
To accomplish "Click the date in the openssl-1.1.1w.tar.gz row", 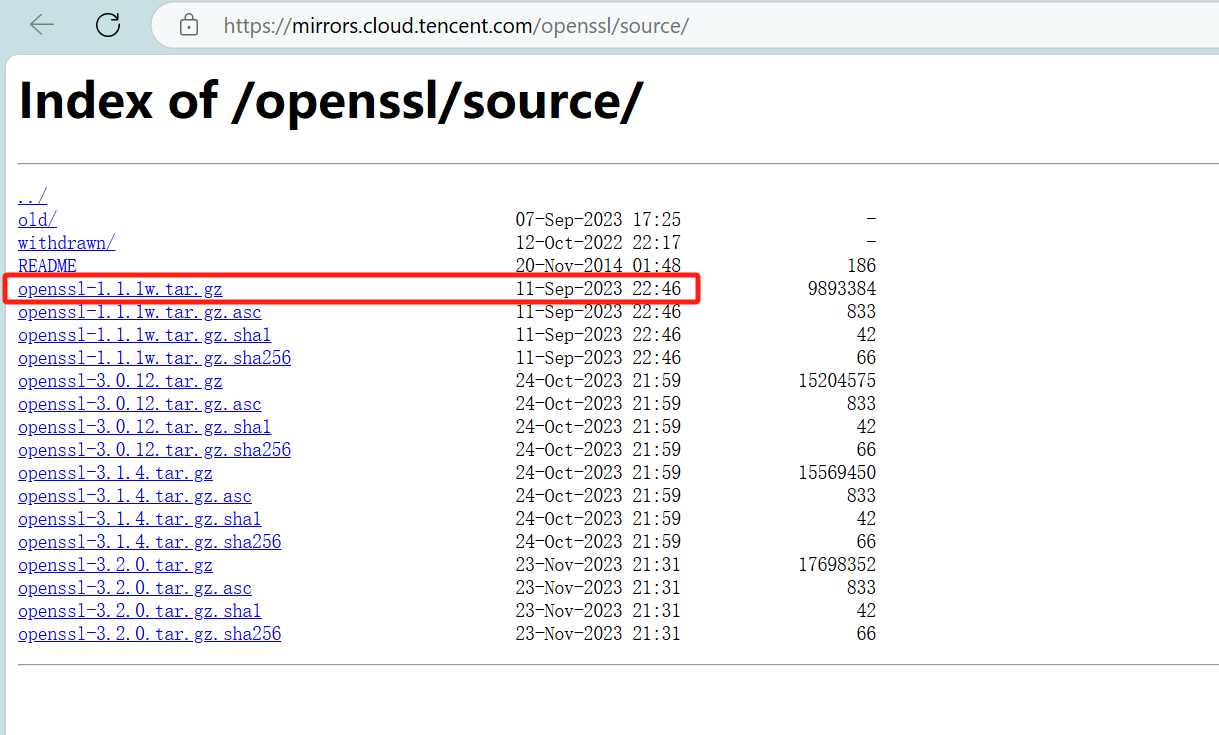I will click(598, 289).
